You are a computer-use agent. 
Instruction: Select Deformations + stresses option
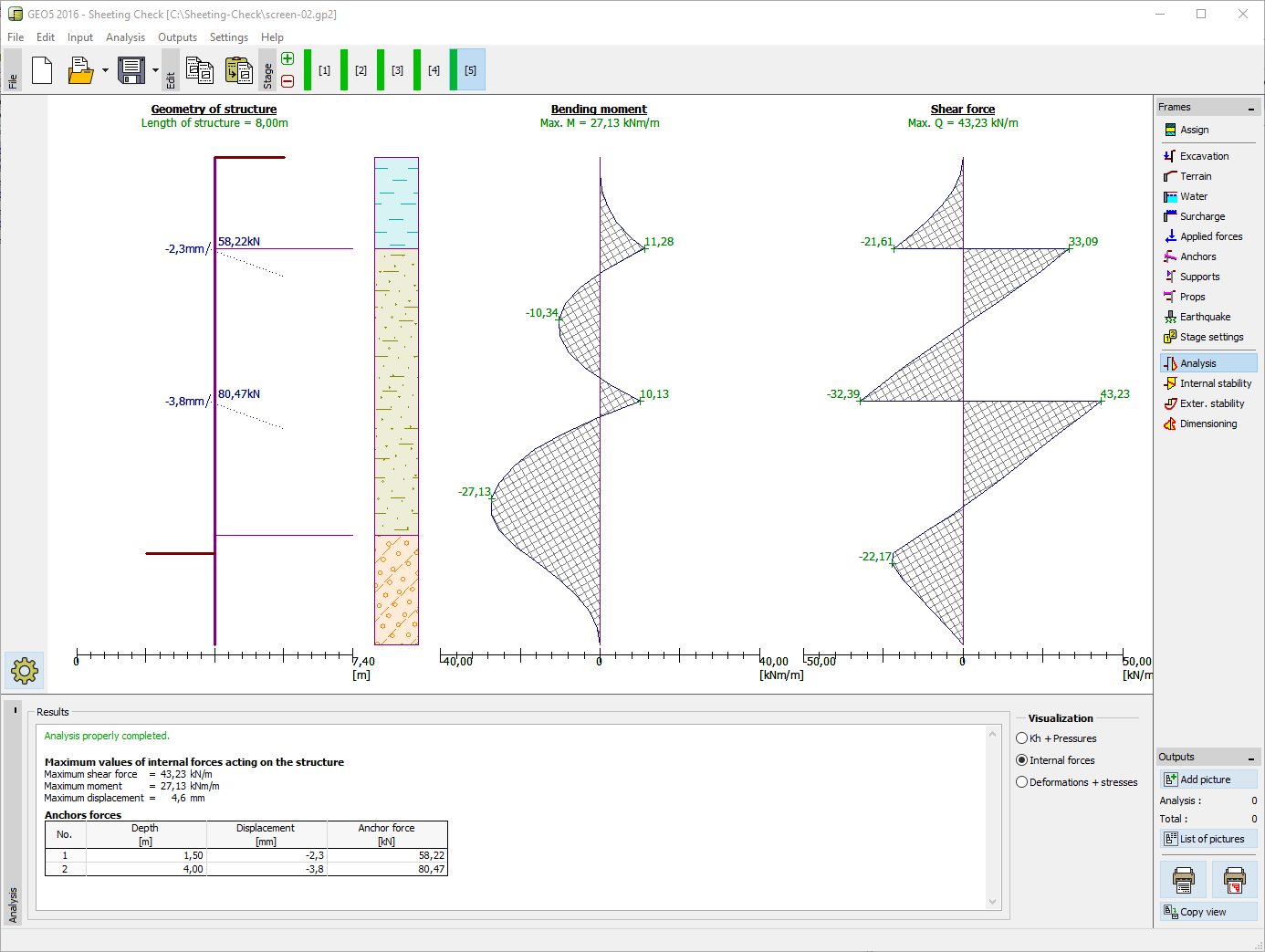(1022, 782)
